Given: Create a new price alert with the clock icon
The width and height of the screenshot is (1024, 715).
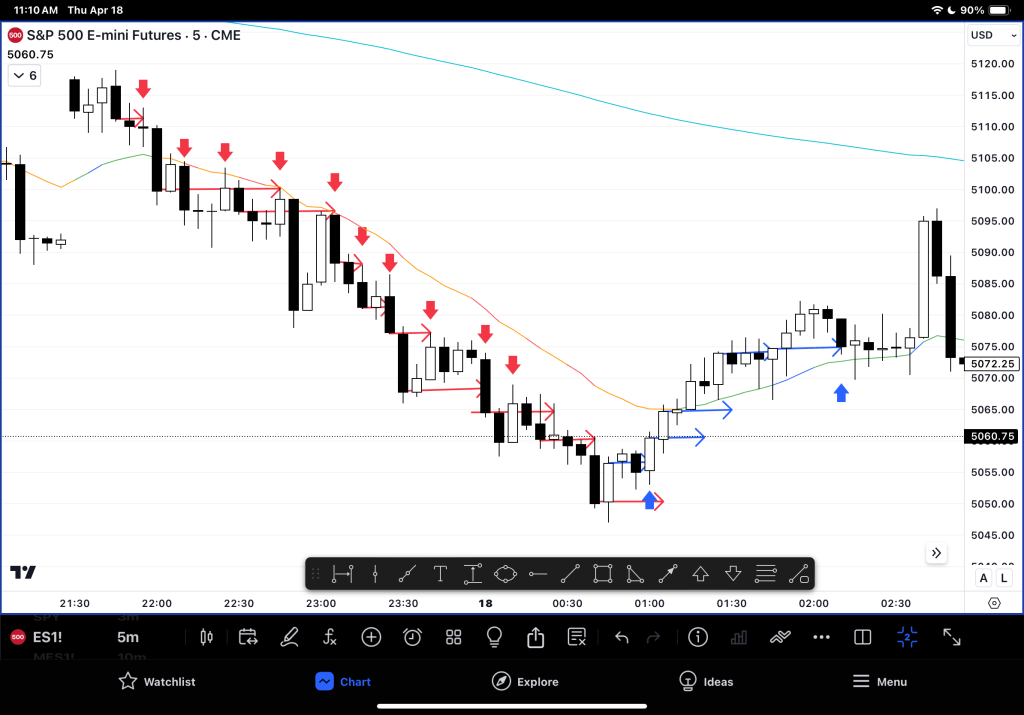Looking at the screenshot, I should point(412,637).
